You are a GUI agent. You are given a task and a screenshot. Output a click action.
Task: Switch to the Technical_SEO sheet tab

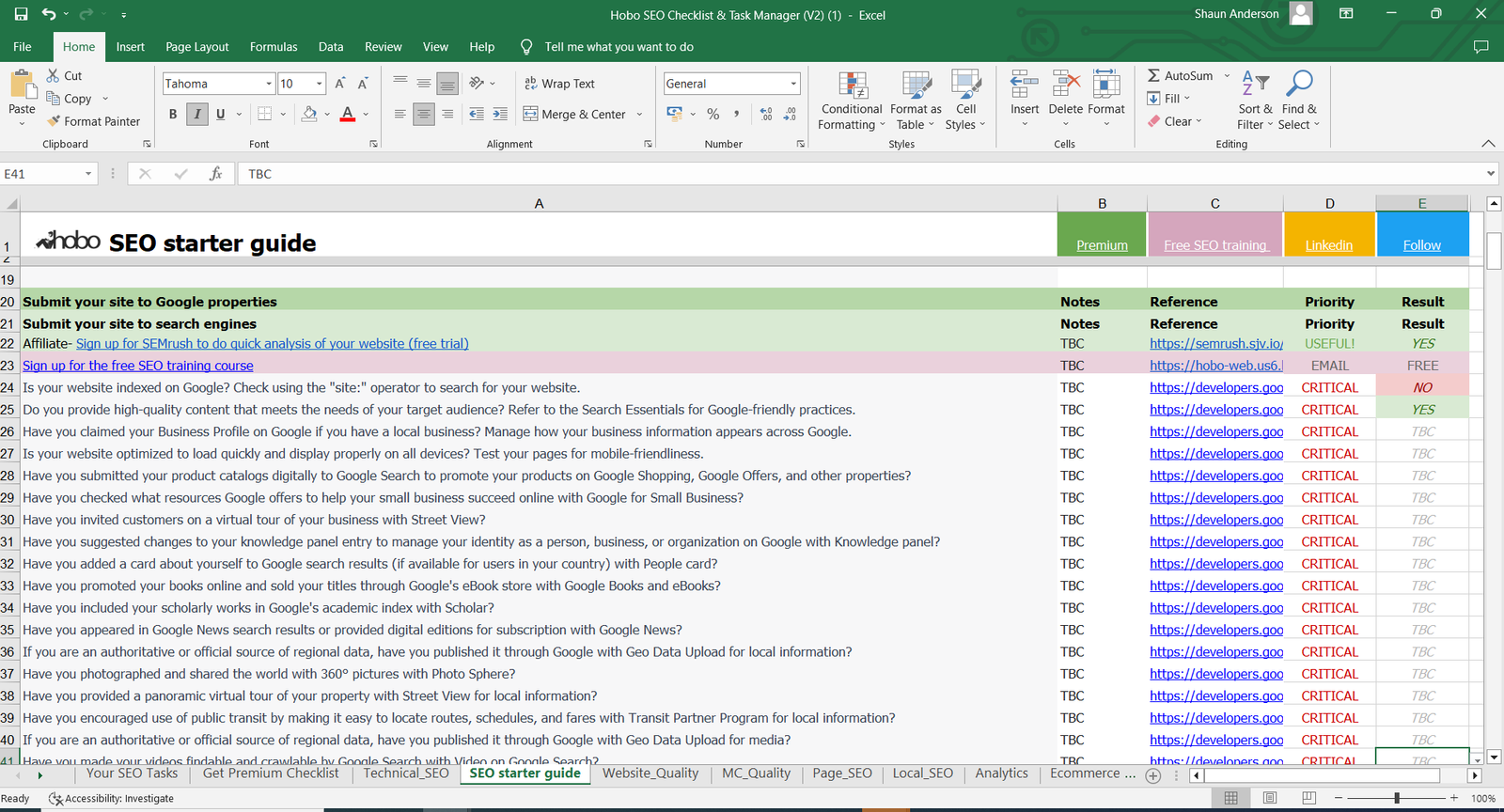pos(406,773)
